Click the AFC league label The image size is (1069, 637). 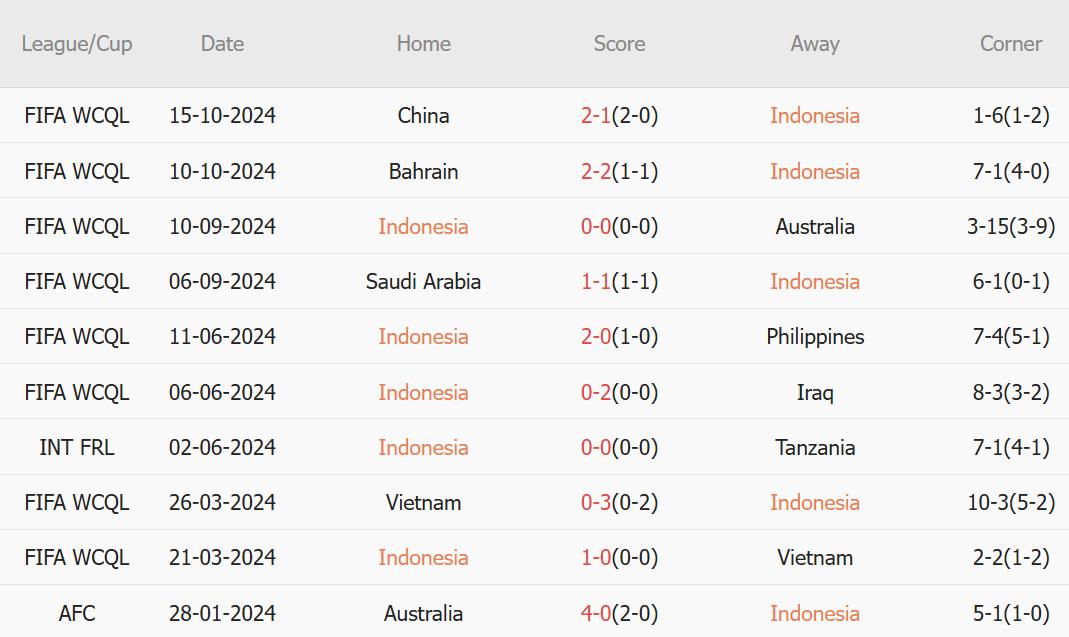[77, 613]
